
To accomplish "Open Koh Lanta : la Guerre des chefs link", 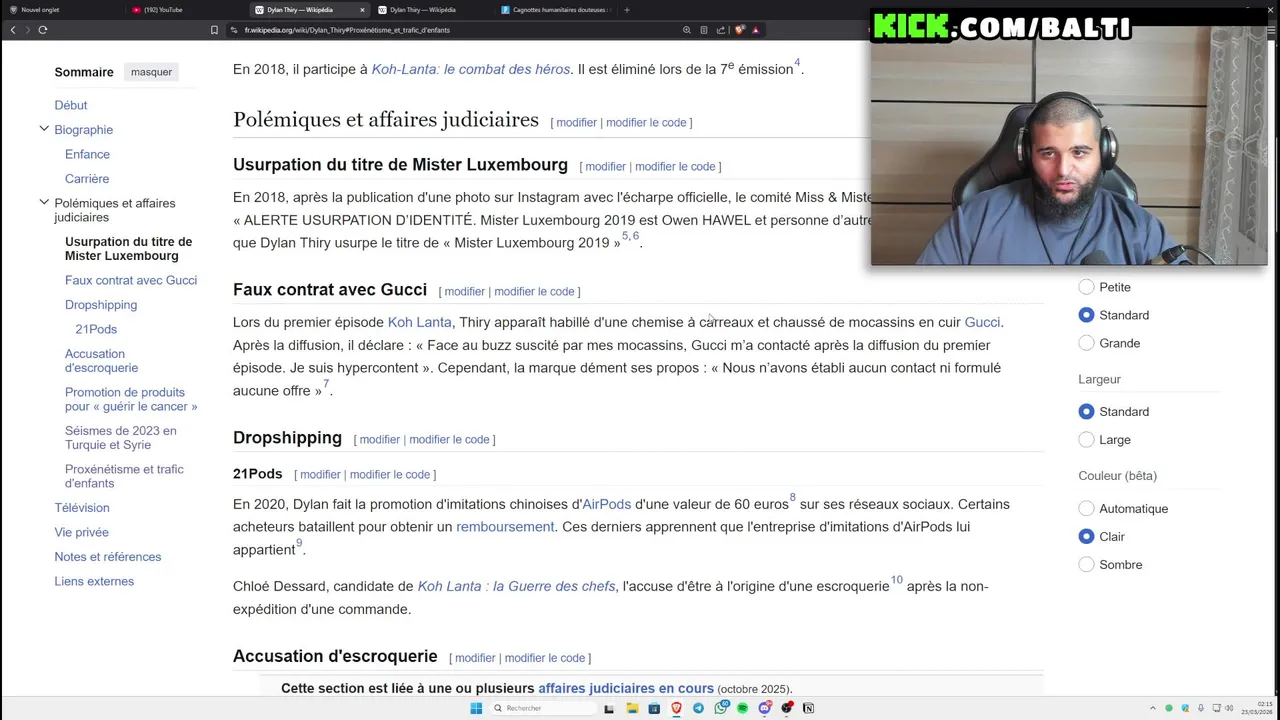I will click(516, 586).
